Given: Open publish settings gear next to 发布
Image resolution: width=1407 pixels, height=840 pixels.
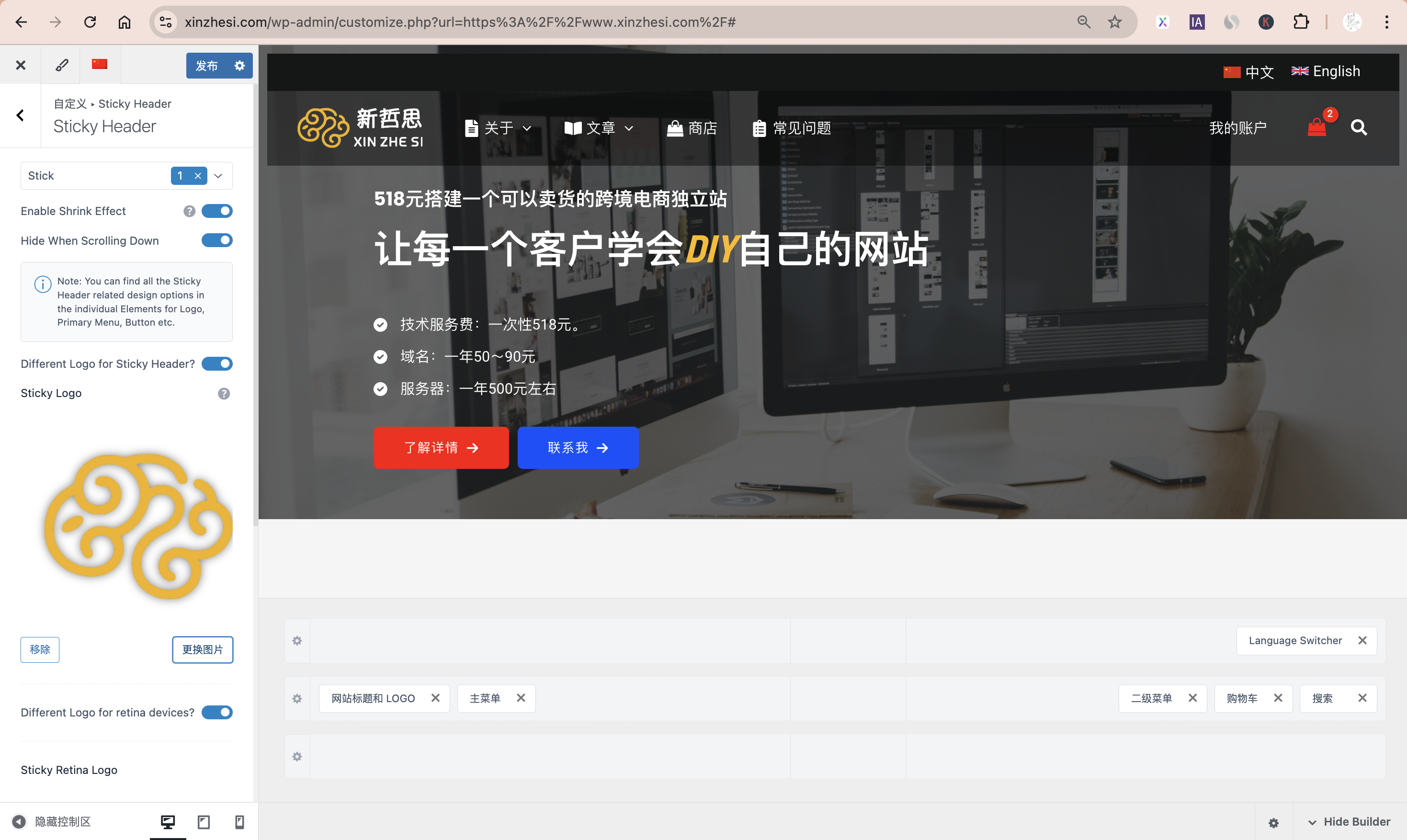Looking at the screenshot, I should coord(239,66).
